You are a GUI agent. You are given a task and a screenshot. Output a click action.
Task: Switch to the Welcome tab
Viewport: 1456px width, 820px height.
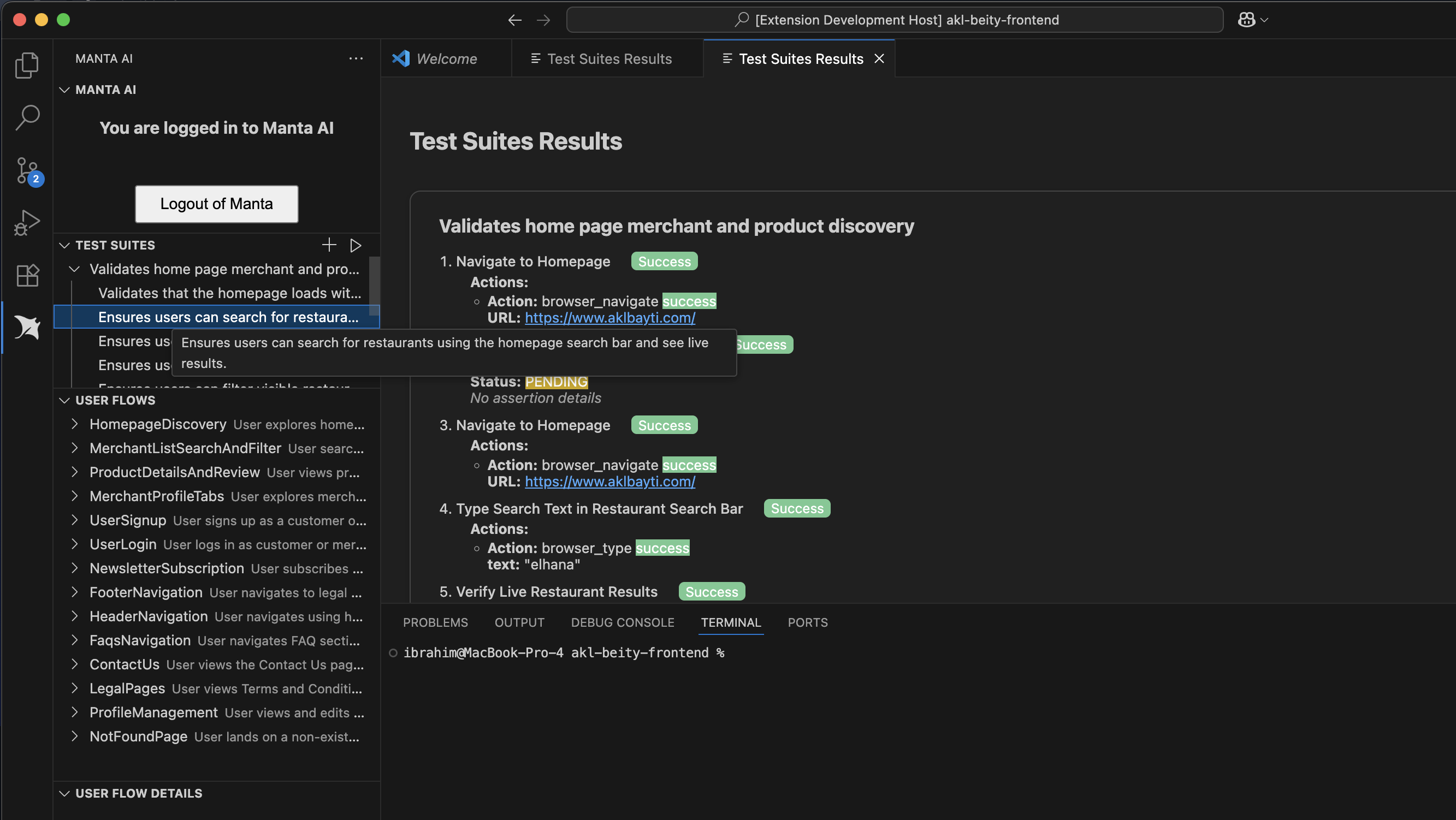446,59
